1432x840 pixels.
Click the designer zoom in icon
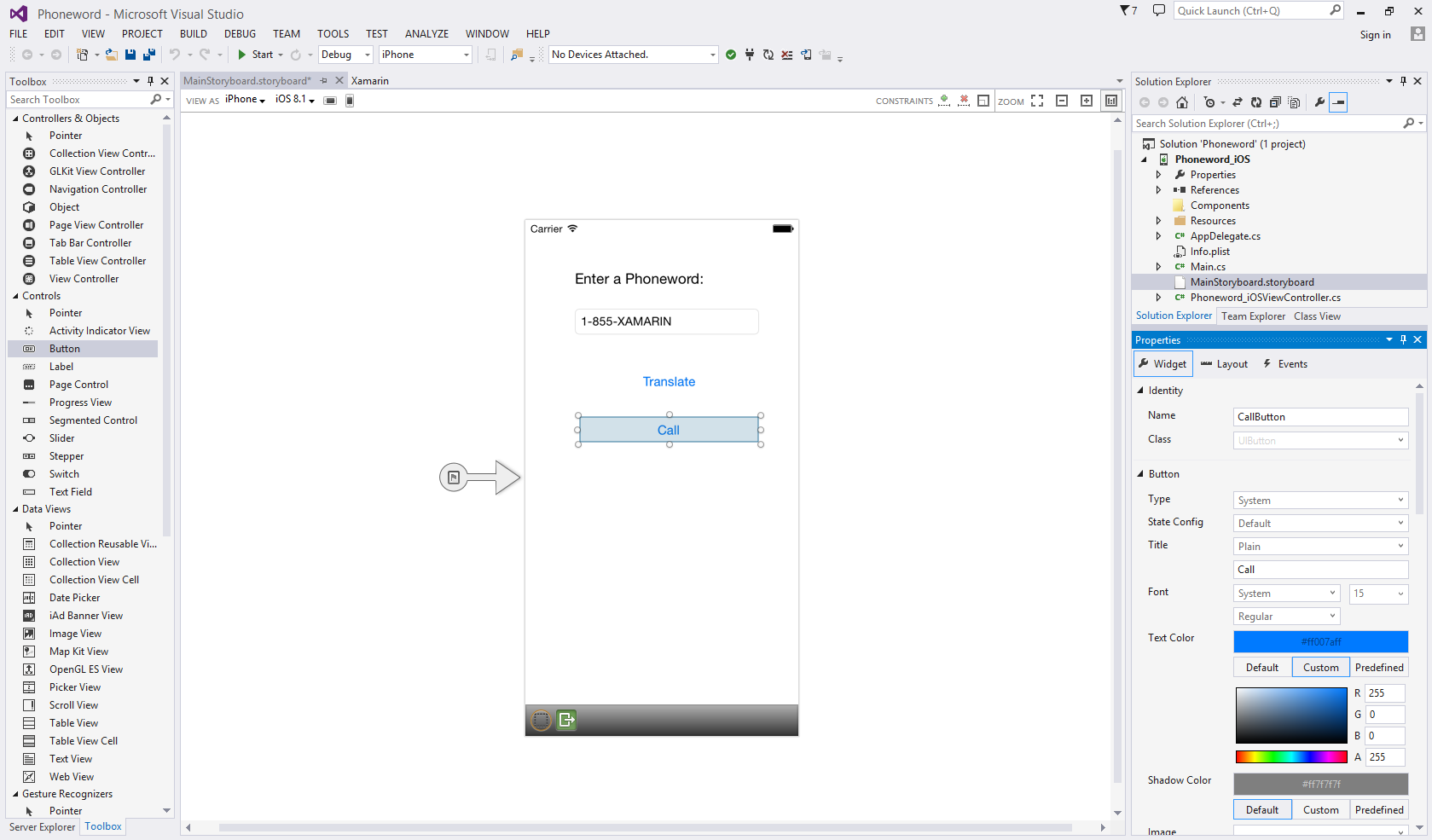pos(1087,101)
